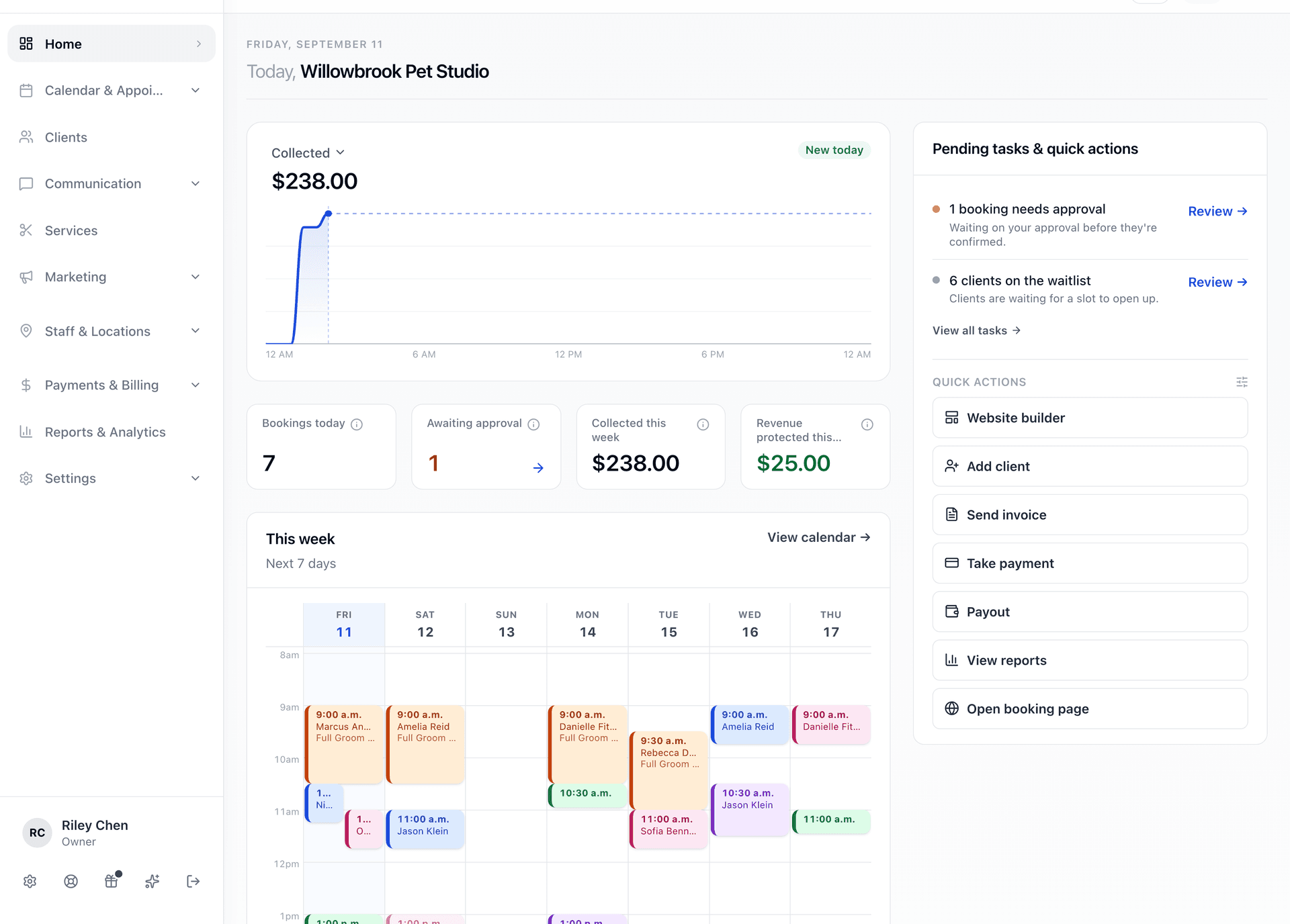
Task: Open Settings label in sidebar
Action: click(70, 479)
